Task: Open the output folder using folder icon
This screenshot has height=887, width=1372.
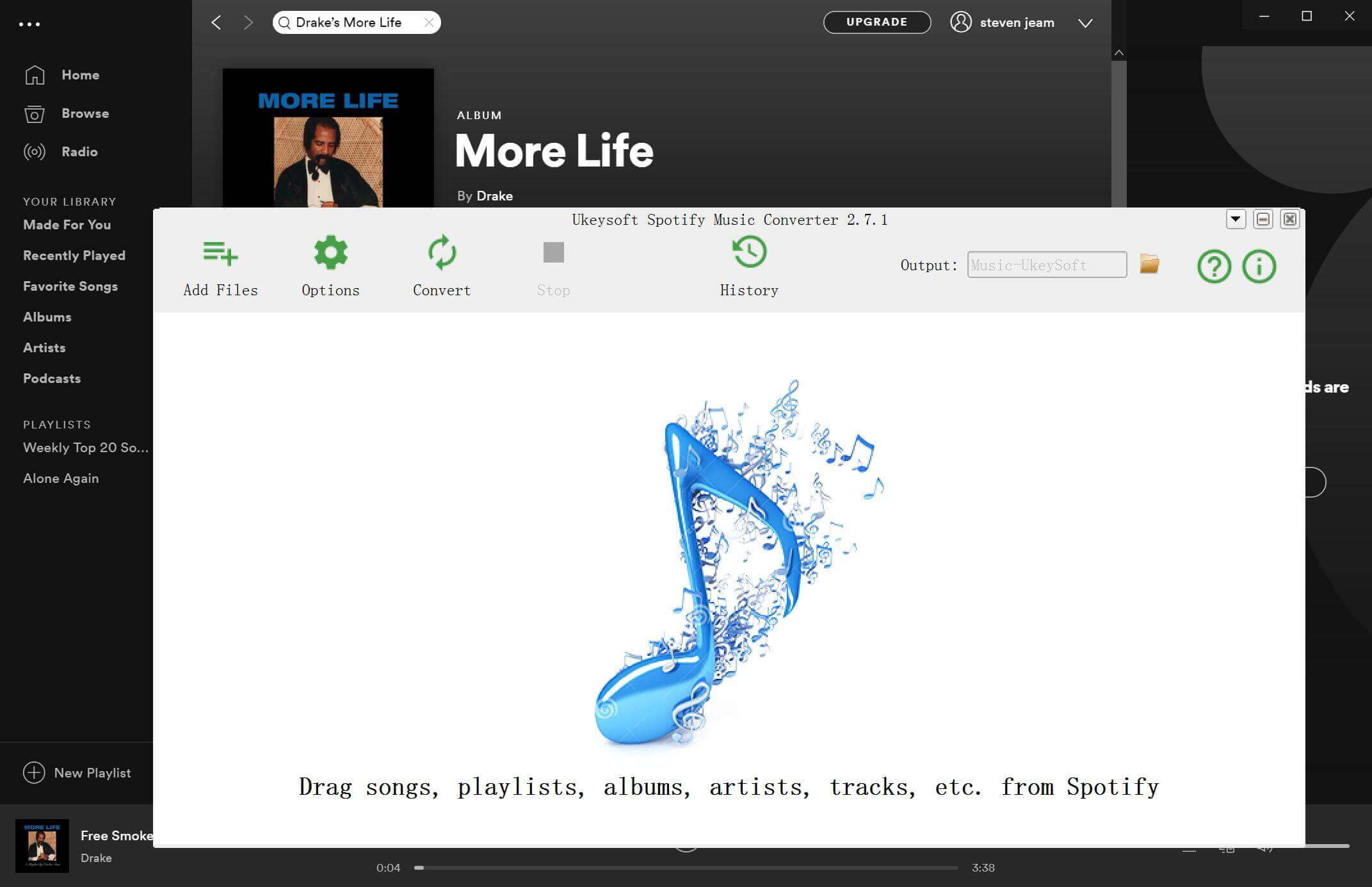Action: (1150, 264)
